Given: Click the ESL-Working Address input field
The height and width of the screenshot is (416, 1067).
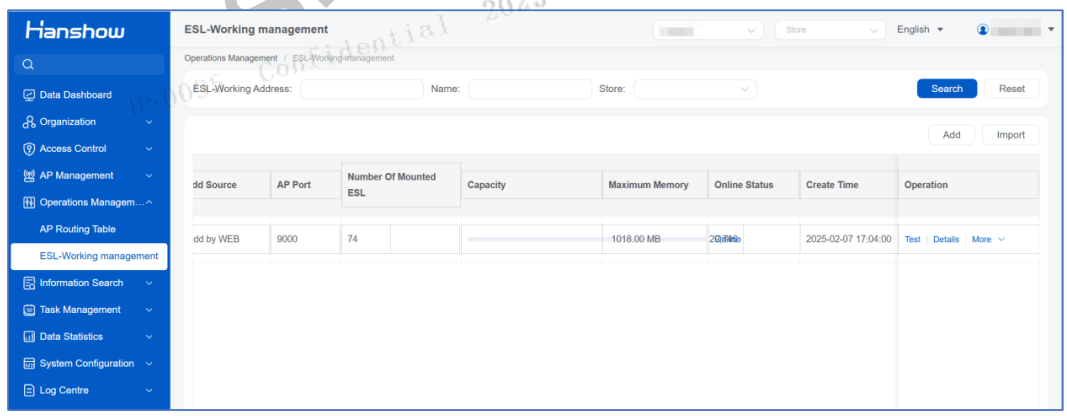Looking at the screenshot, I should point(362,89).
